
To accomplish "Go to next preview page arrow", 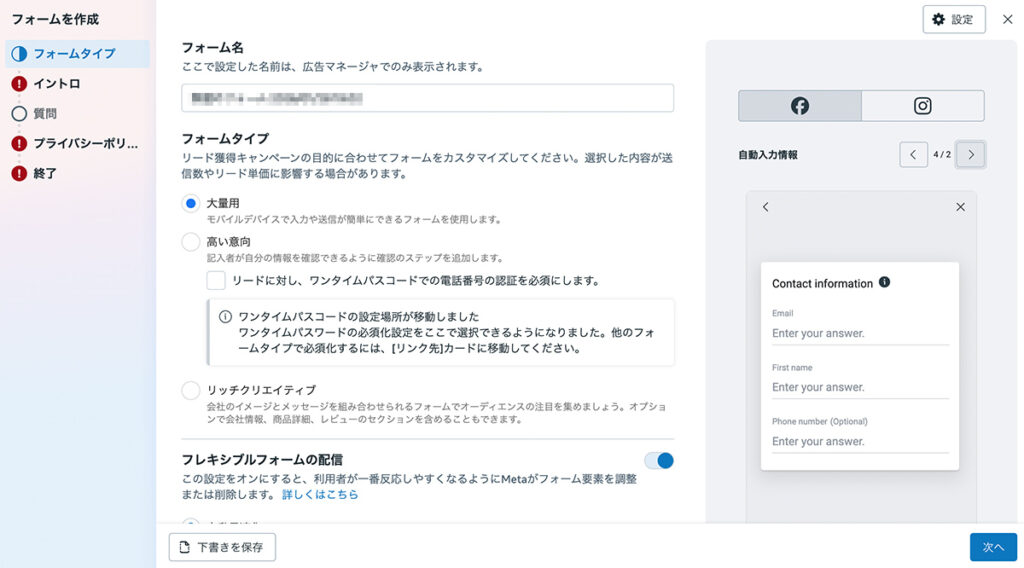I will tap(970, 155).
